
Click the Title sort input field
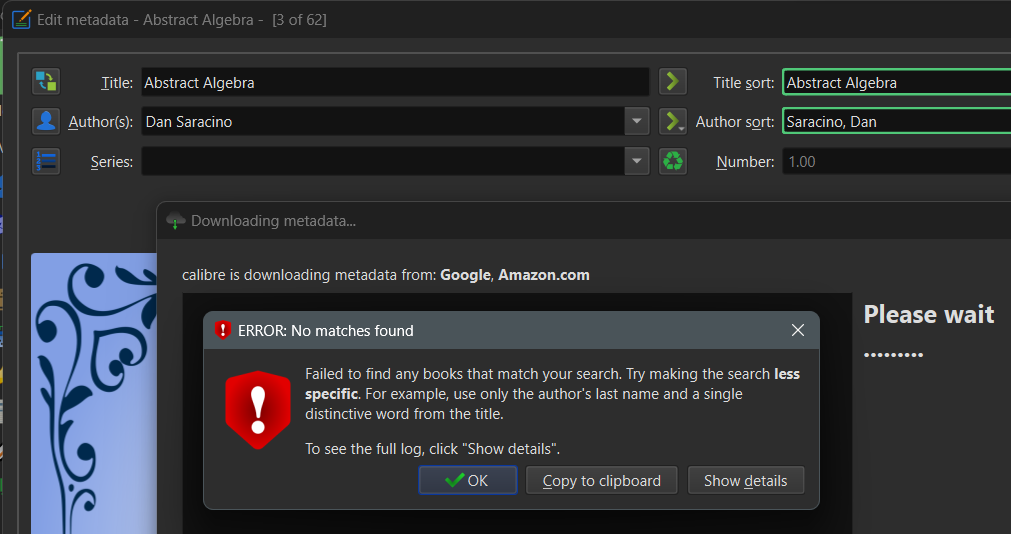point(895,83)
